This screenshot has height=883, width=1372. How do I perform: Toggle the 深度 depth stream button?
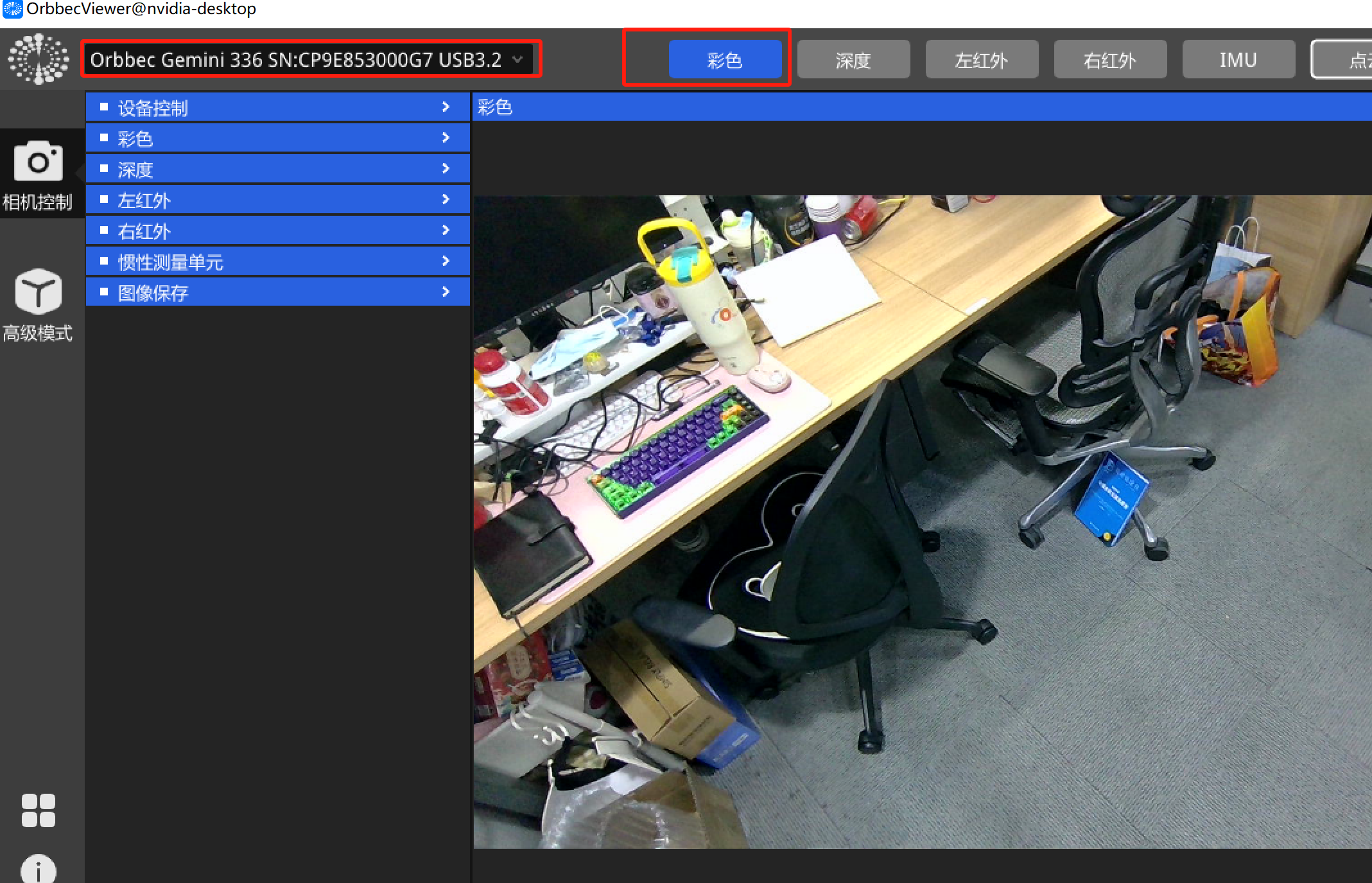click(853, 60)
